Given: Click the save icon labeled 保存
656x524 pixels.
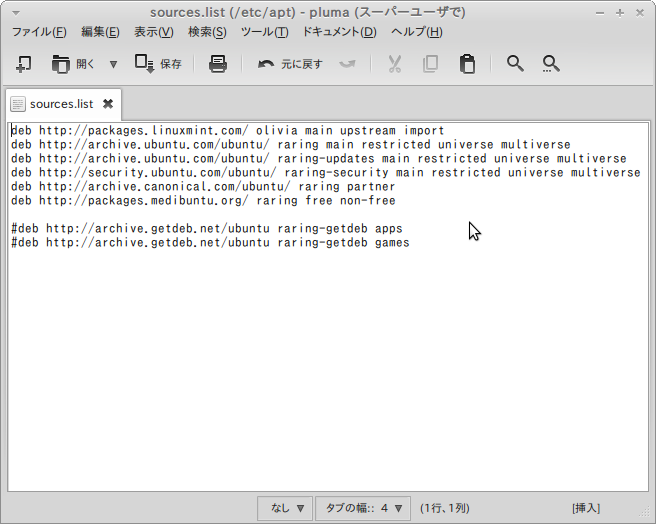Looking at the screenshot, I should click(x=145, y=64).
